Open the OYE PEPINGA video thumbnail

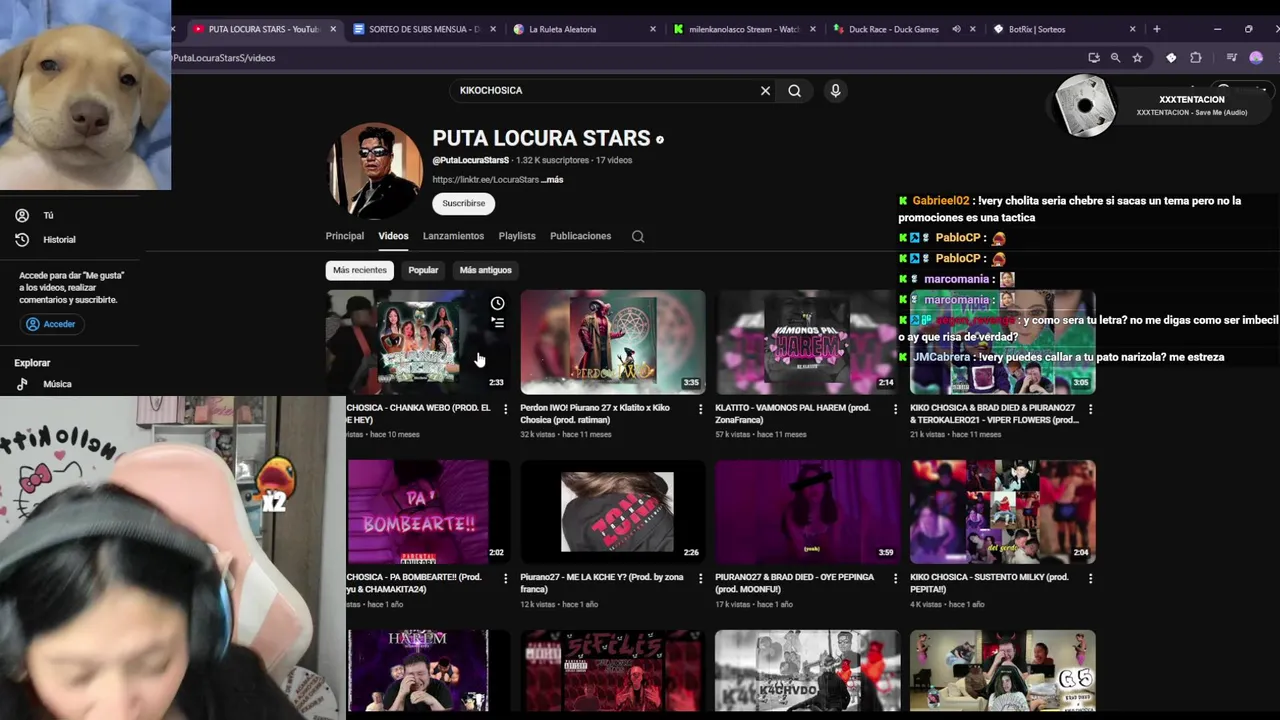coord(807,512)
